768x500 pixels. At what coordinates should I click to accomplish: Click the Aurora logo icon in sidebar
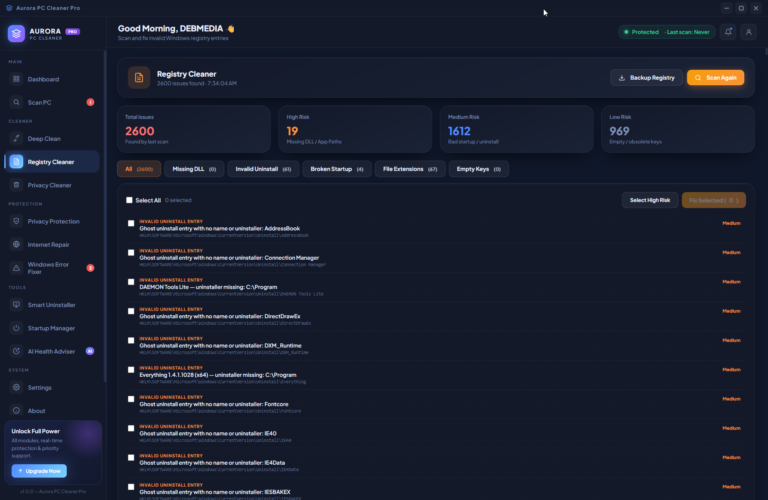click(16, 34)
